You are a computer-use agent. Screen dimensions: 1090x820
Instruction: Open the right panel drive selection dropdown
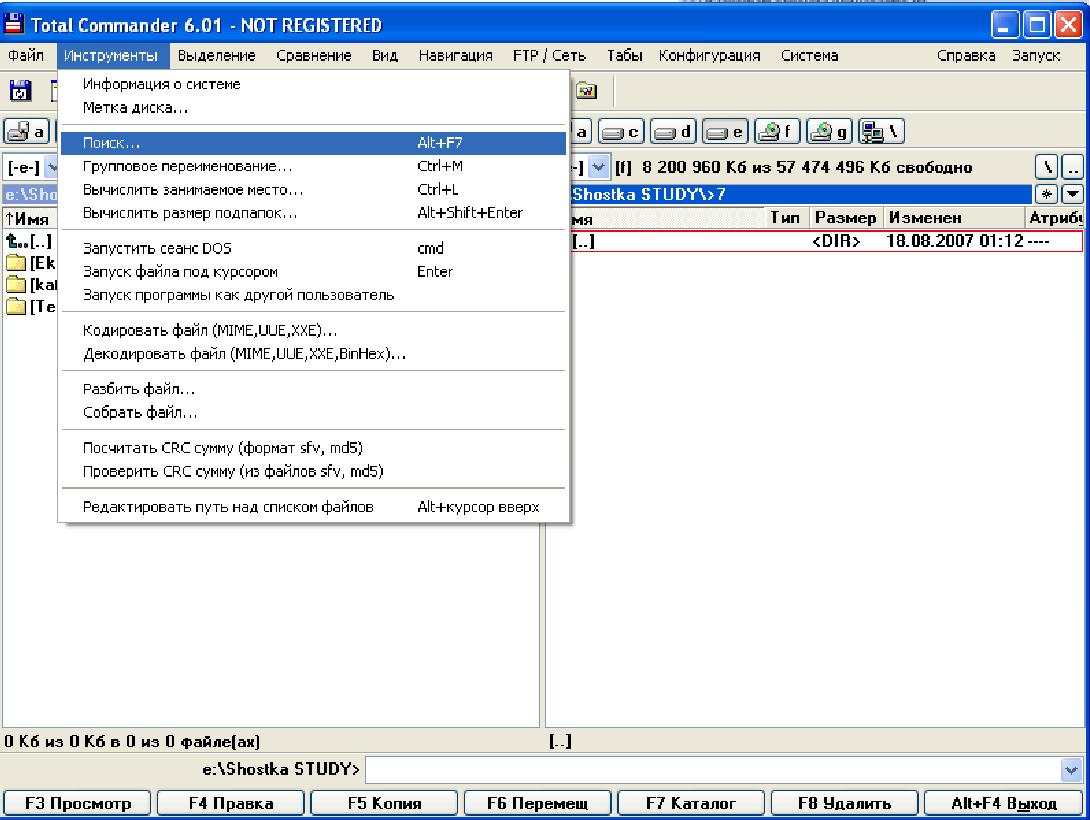599,167
